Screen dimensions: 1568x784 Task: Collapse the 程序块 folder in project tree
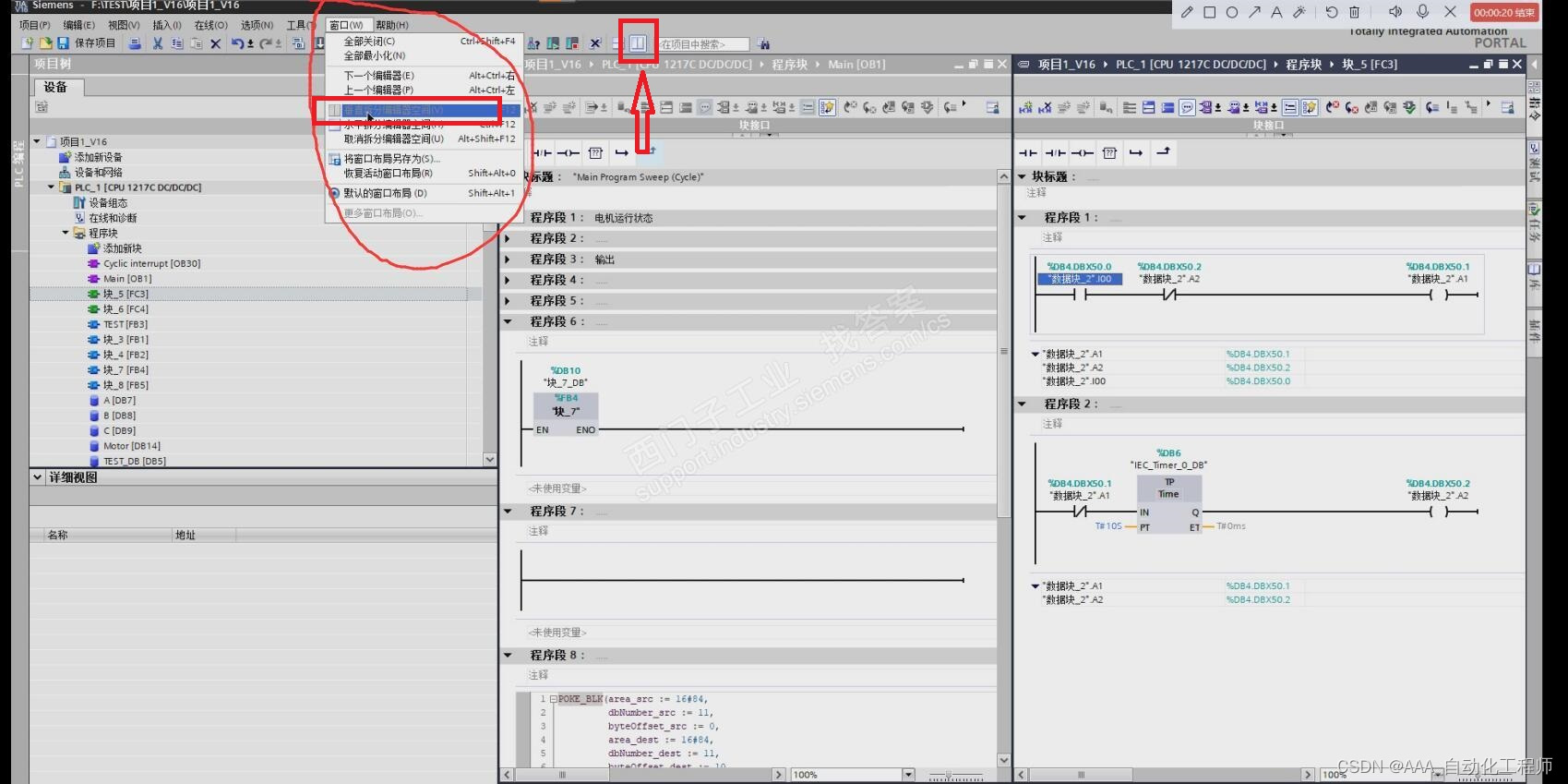[x=66, y=233]
